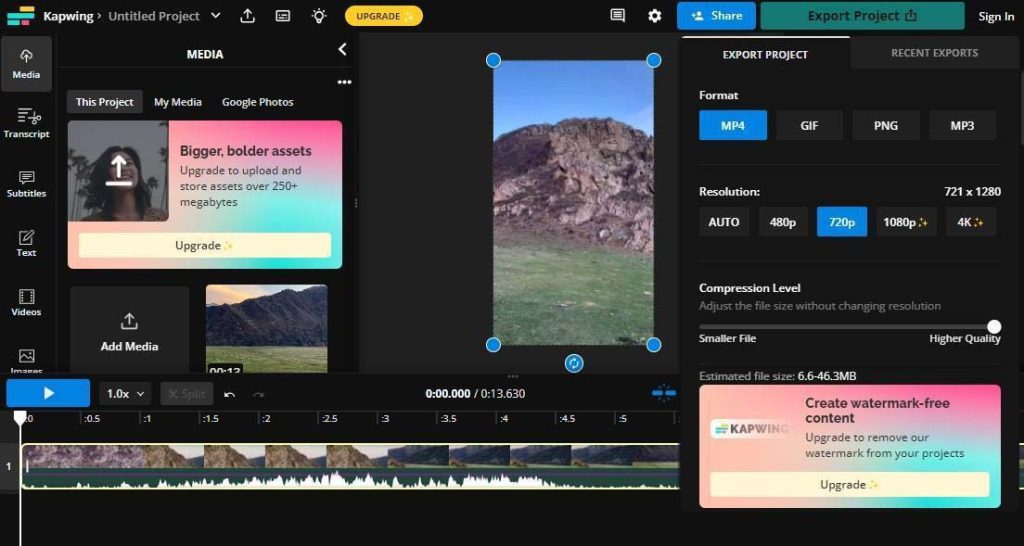
Task: Click the Export Project button
Action: pyautogui.click(x=862, y=16)
